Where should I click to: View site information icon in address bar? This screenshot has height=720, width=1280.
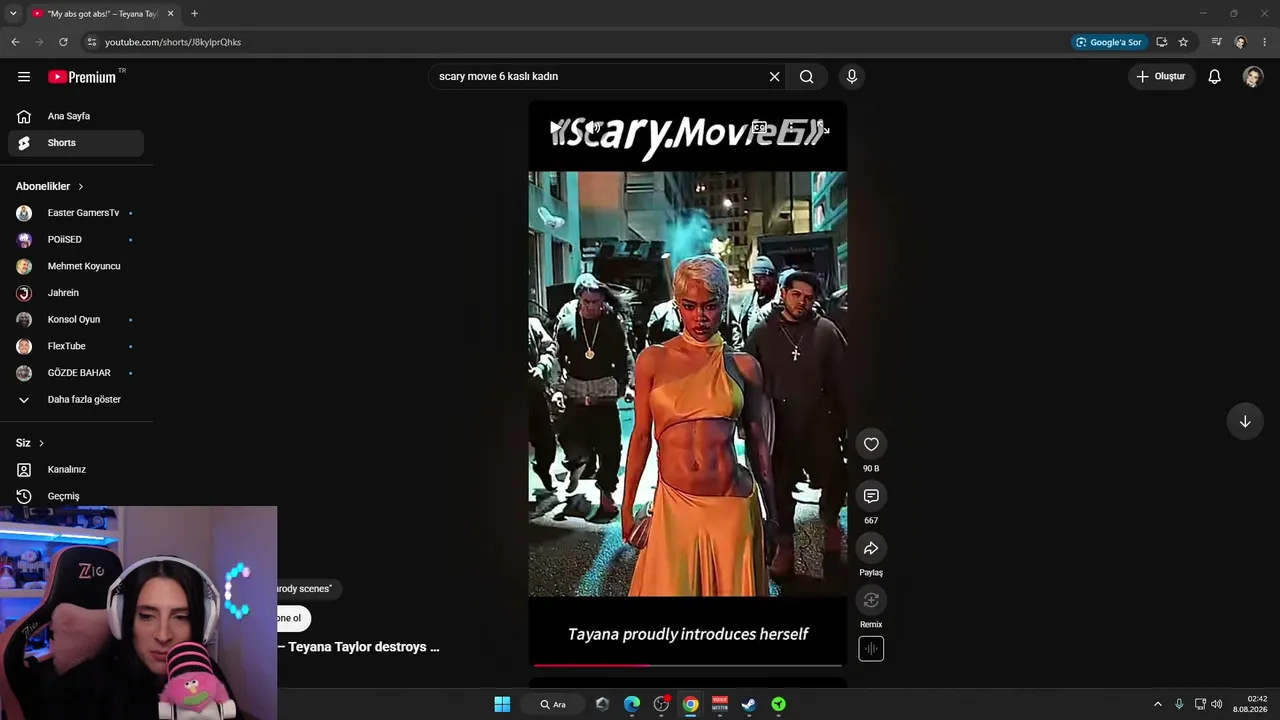(91, 42)
